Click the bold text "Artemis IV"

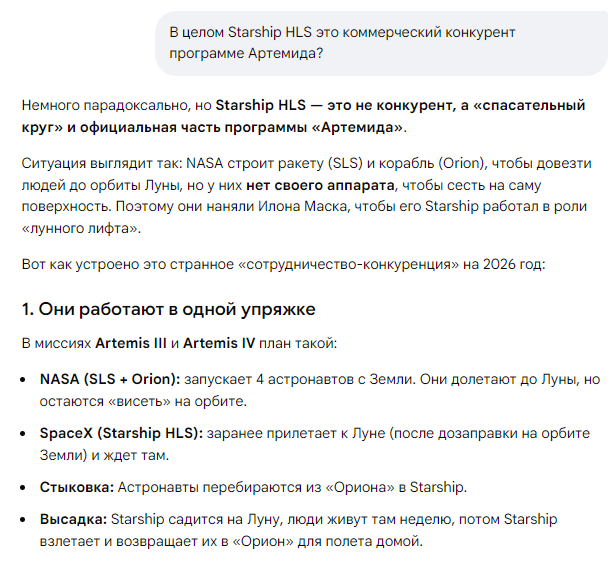coord(219,344)
